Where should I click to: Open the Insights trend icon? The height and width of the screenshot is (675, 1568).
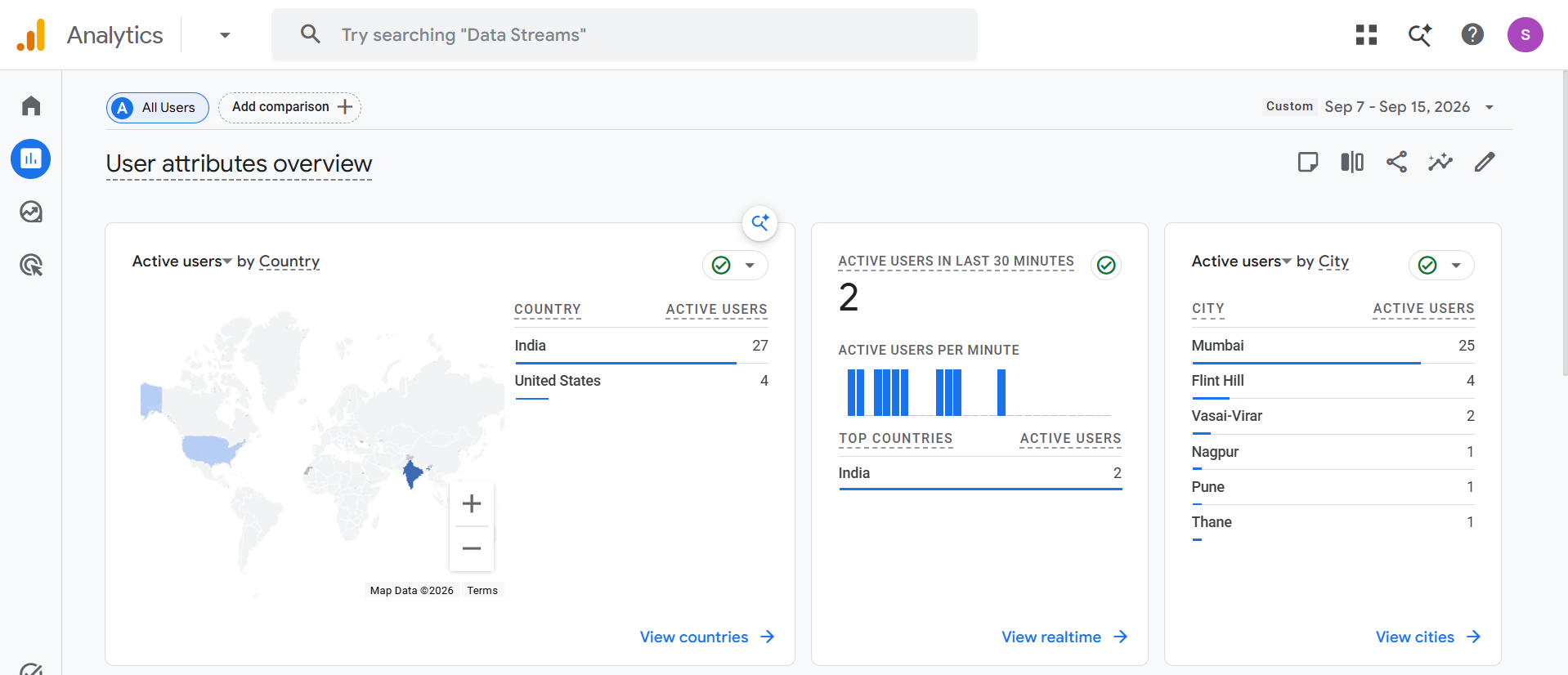[1440, 162]
